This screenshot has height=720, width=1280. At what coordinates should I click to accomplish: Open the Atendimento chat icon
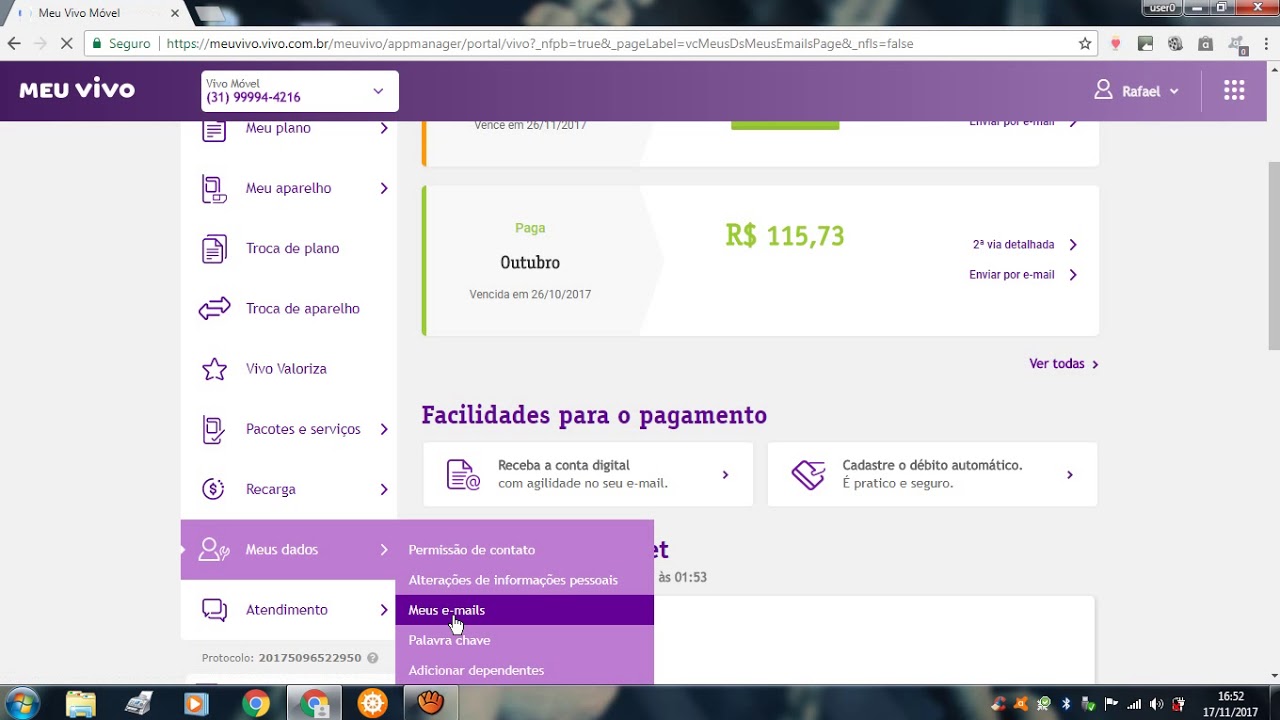pos(214,609)
